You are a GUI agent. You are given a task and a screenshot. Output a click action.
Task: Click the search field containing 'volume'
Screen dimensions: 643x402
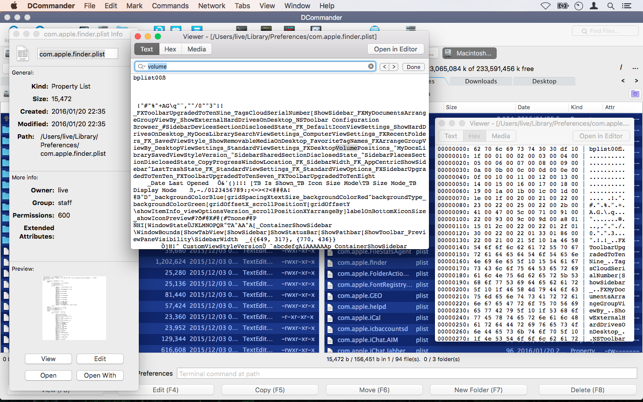[x=255, y=66]
